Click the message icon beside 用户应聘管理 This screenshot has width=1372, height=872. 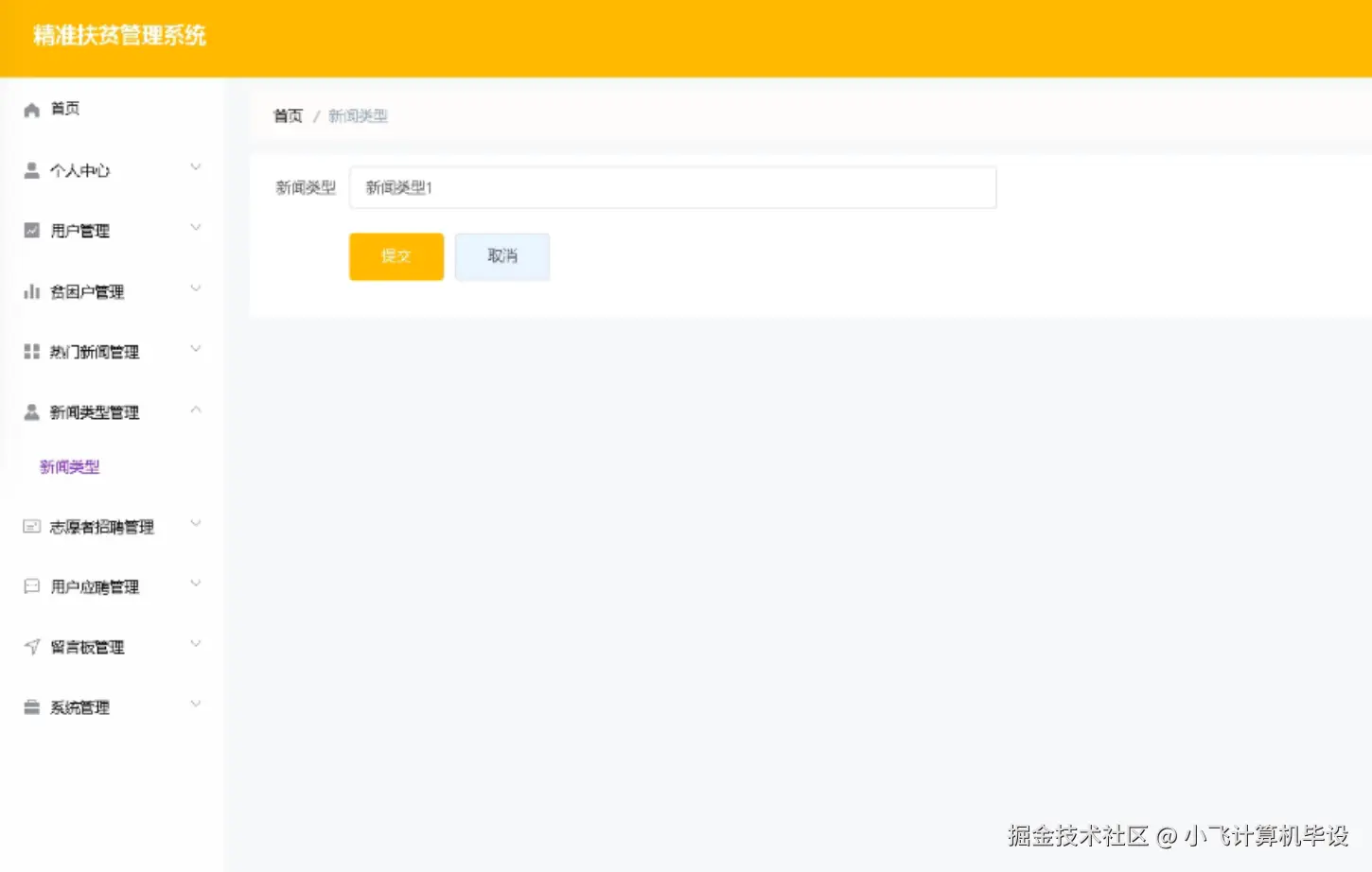(31, 587)
